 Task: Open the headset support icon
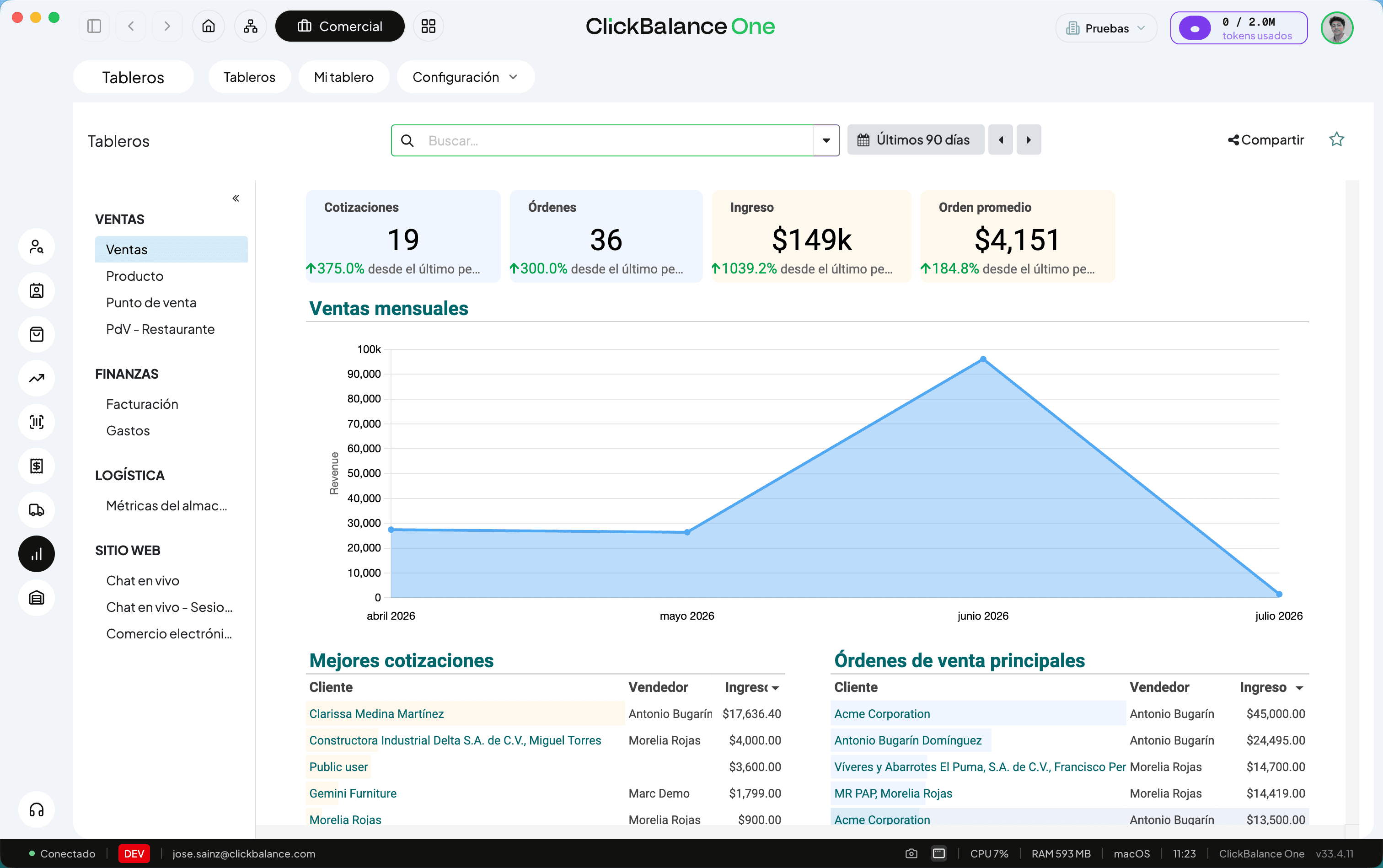37,810
